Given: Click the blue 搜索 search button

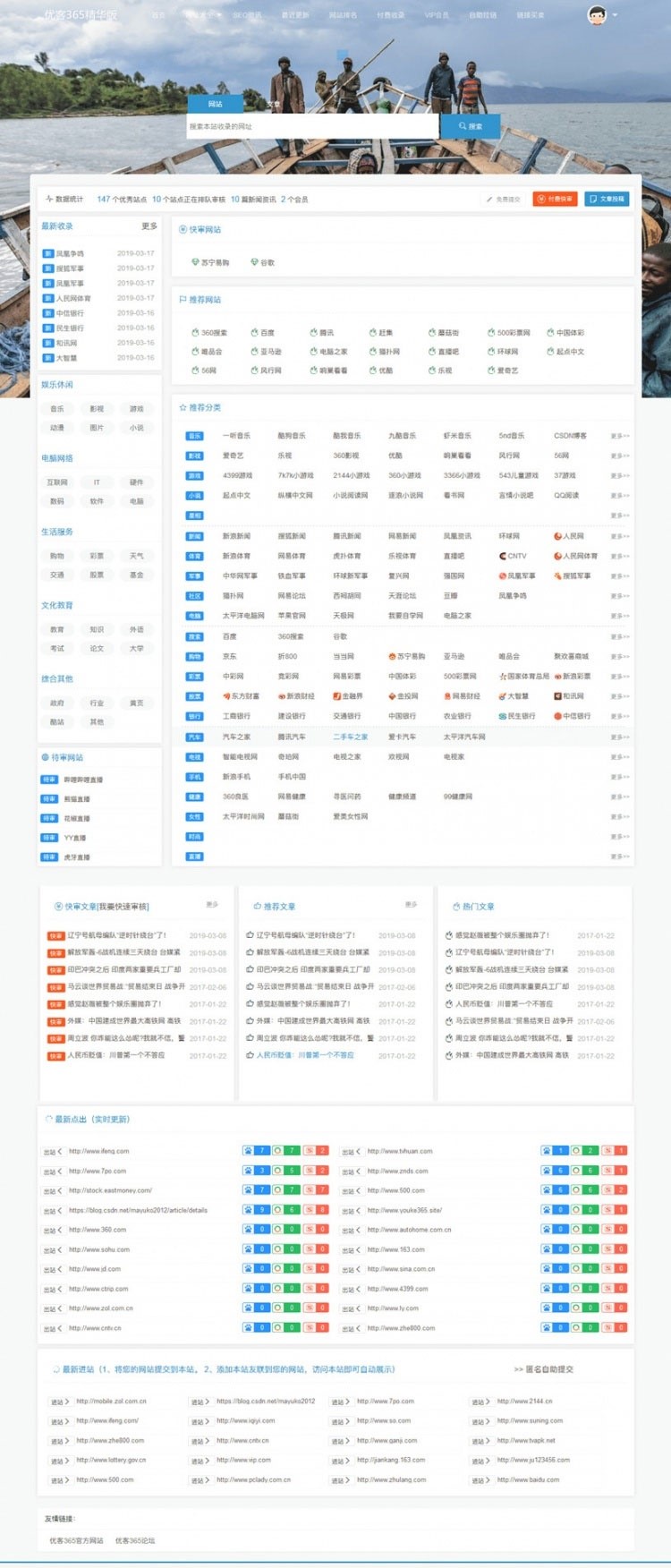Looking at the screenshot, I should (x=470, y=126).
